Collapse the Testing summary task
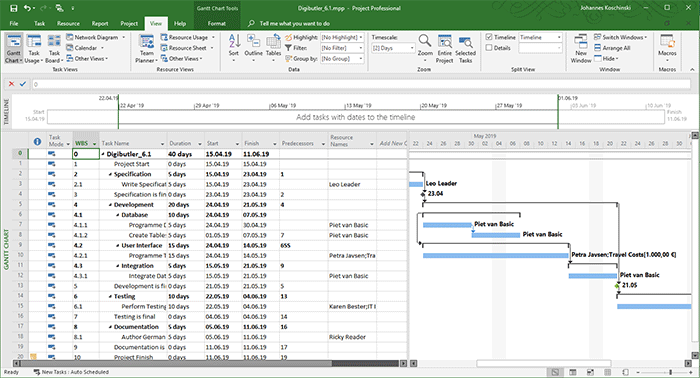Screen dimensions: 700x378 [x=110, y=296]
